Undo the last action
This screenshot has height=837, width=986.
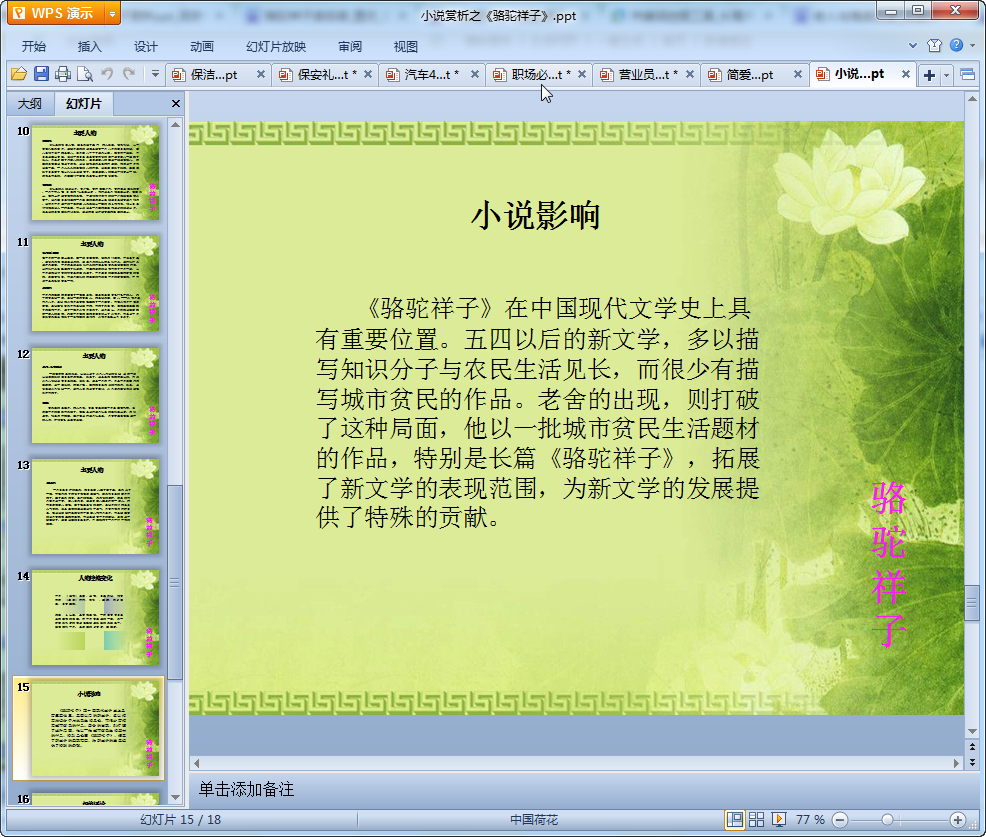coord(107,74)
